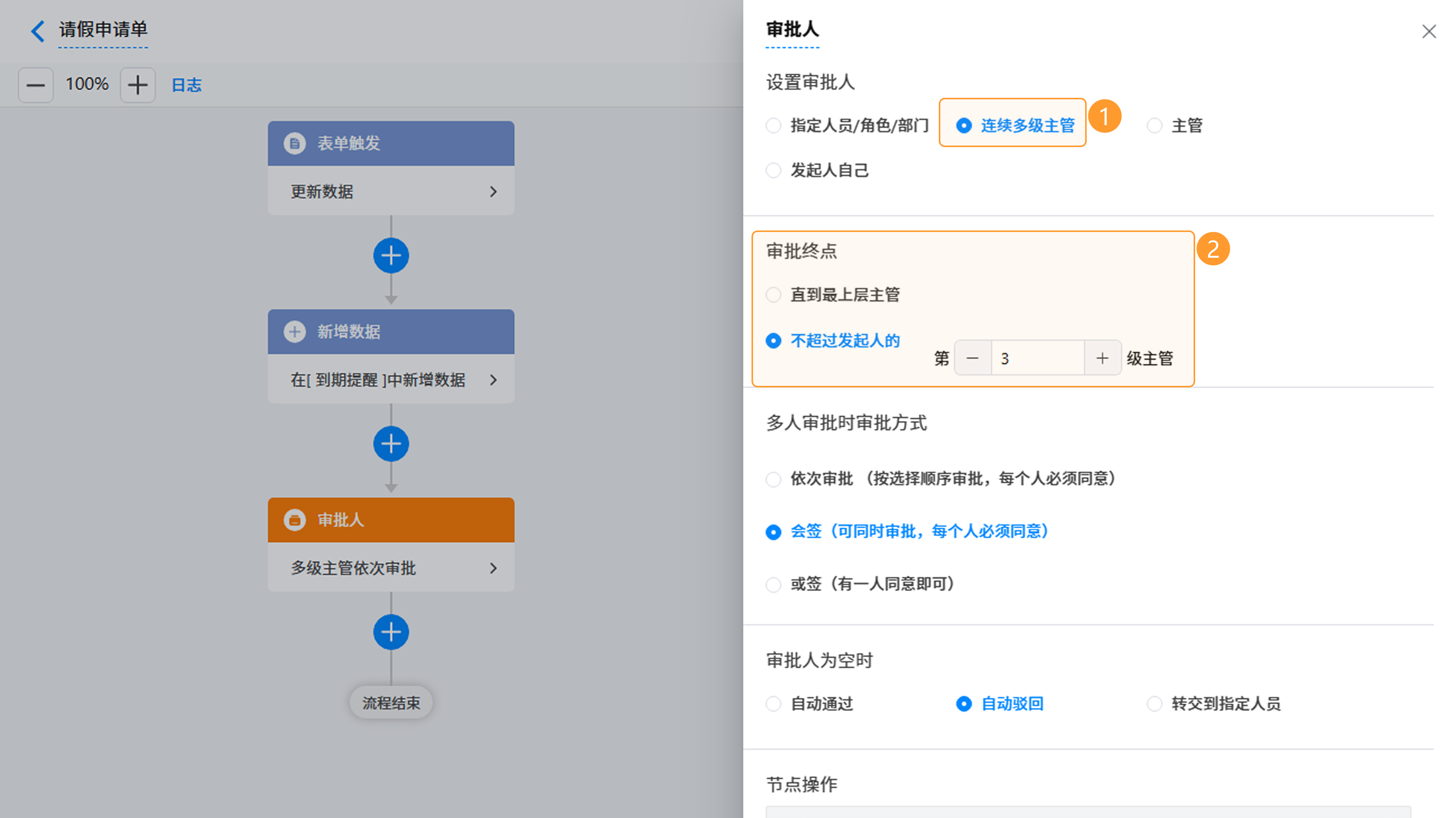Screen dimensions: 1456x818
Task: Select the 流程结束 end node
Action: [x=391, y=703]
